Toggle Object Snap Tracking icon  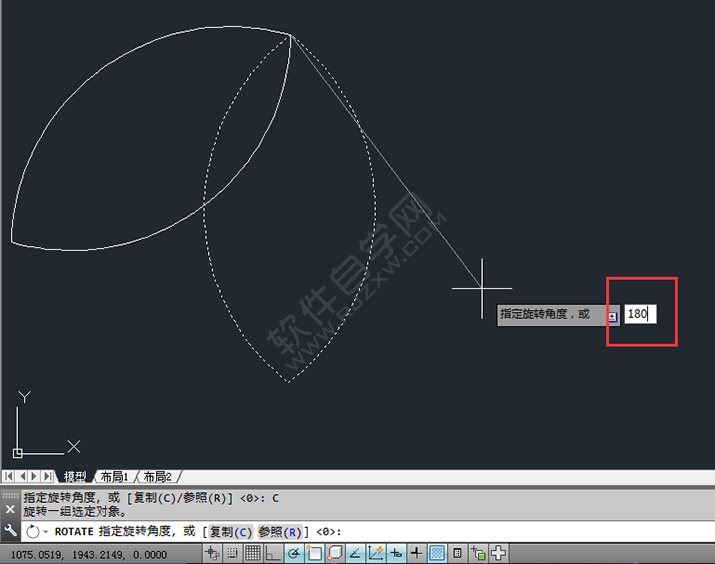tap(355, 554)
